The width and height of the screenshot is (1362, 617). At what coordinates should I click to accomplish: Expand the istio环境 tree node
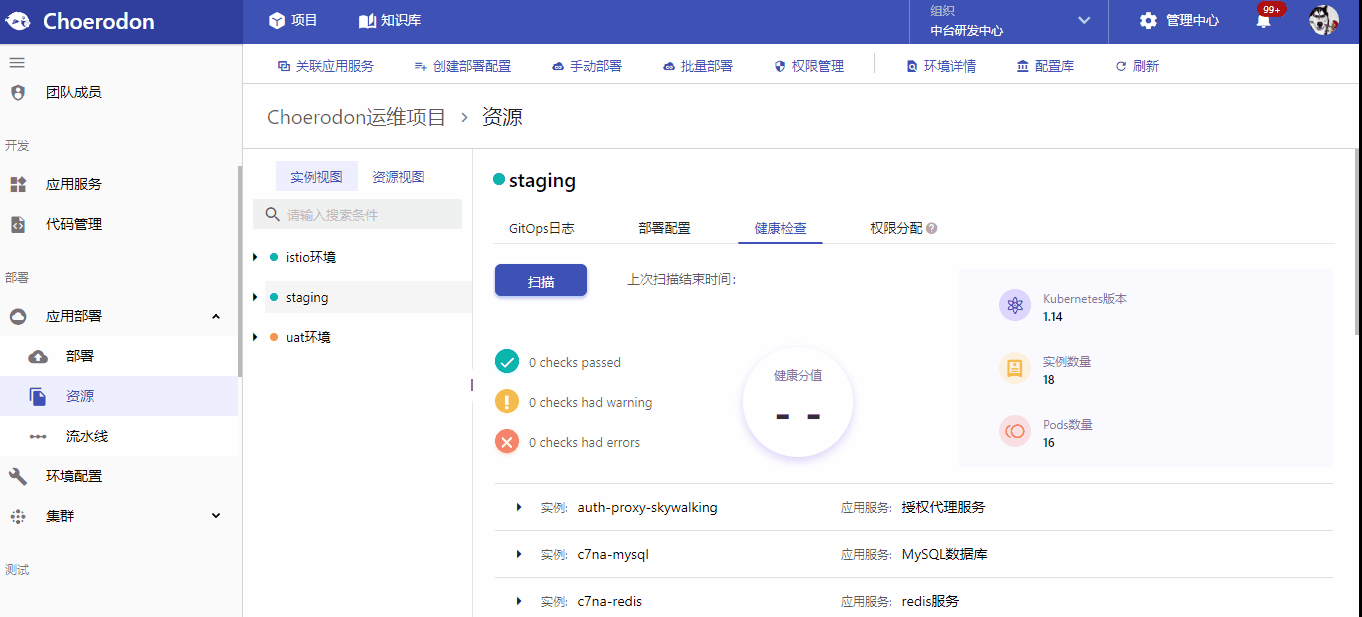[x=255, y=257]
